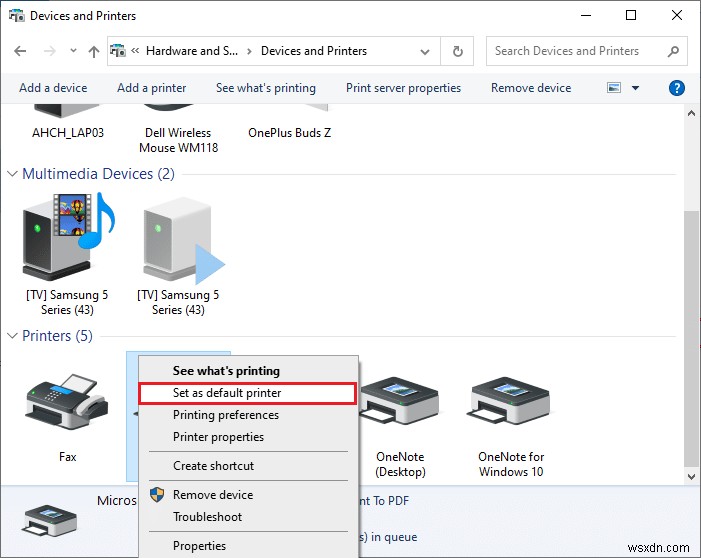Choose Set as default printer
The width and height of the screenshot is (701, 558).
[x=247, y=393]
